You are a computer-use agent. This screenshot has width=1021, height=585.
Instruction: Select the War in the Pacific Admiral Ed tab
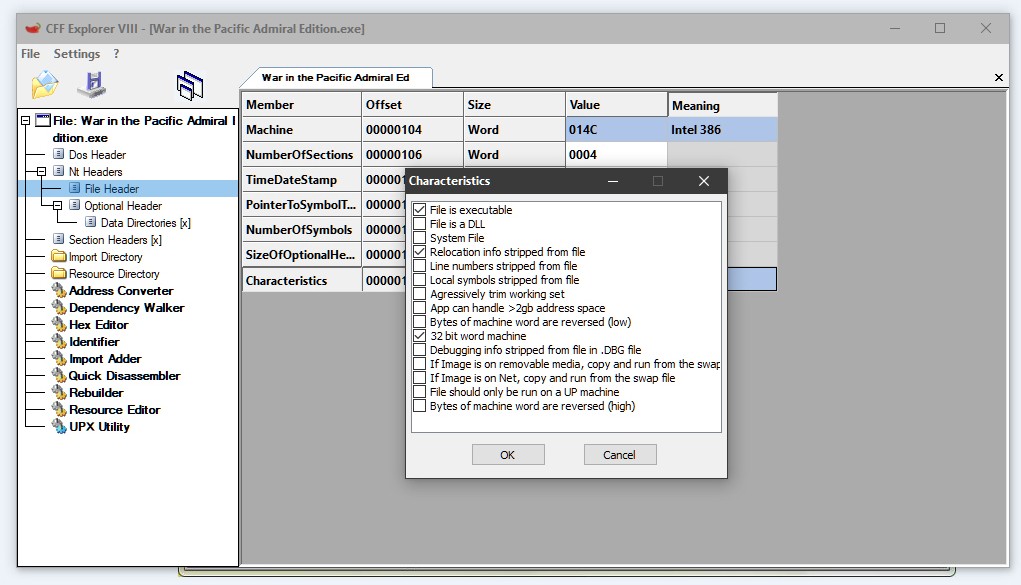click(335, 78)
